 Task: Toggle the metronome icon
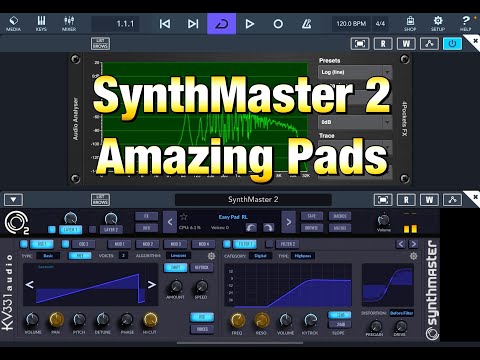coord(306,24)
